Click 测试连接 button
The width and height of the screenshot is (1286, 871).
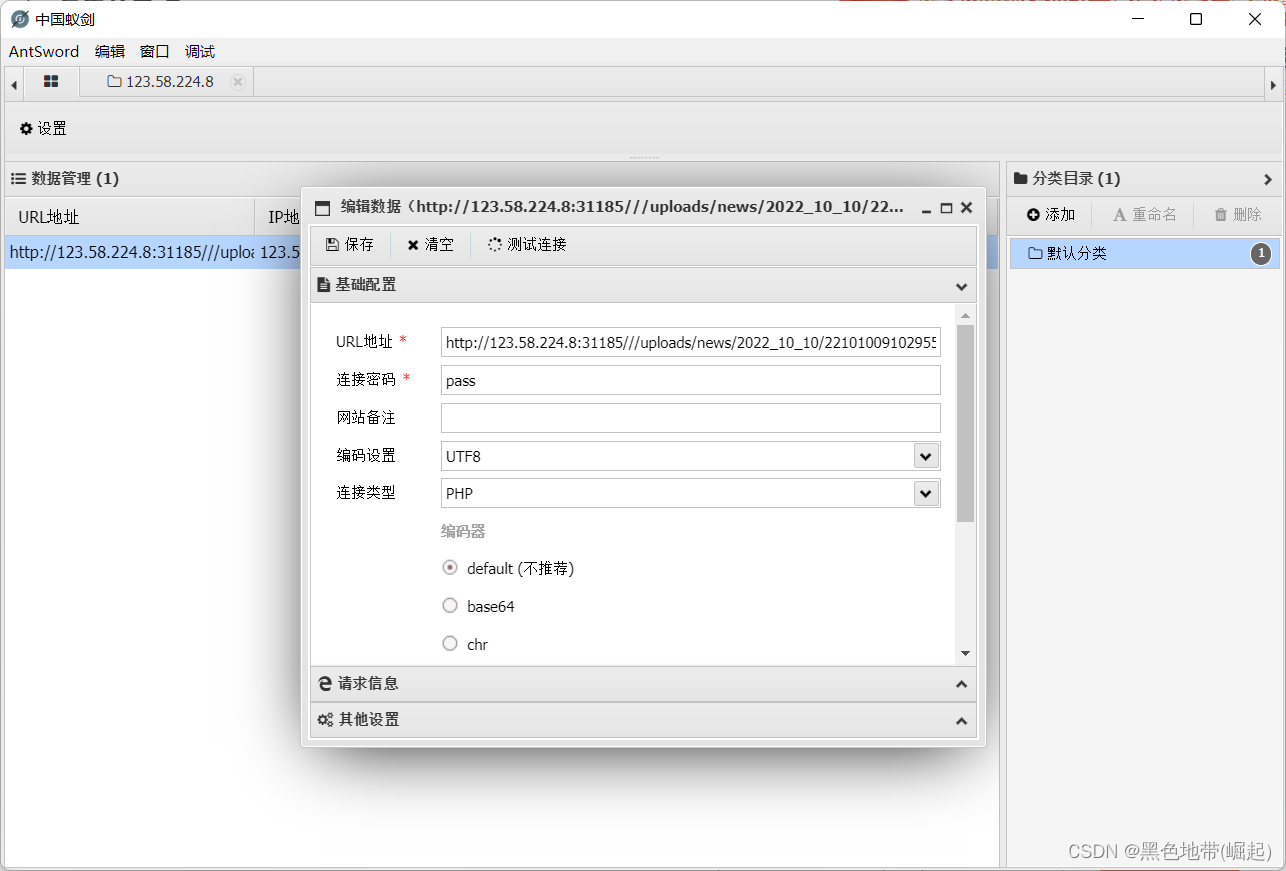(527, 244)
